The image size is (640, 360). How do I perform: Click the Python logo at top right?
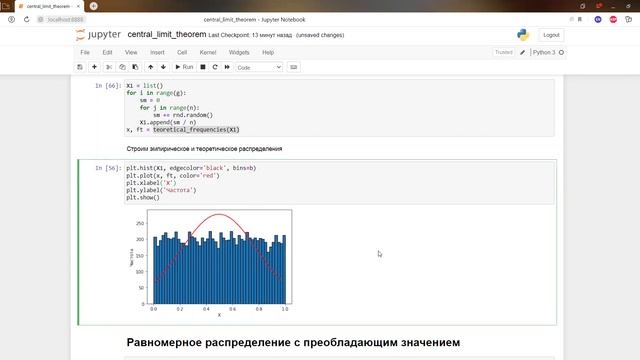click(523, 35)
